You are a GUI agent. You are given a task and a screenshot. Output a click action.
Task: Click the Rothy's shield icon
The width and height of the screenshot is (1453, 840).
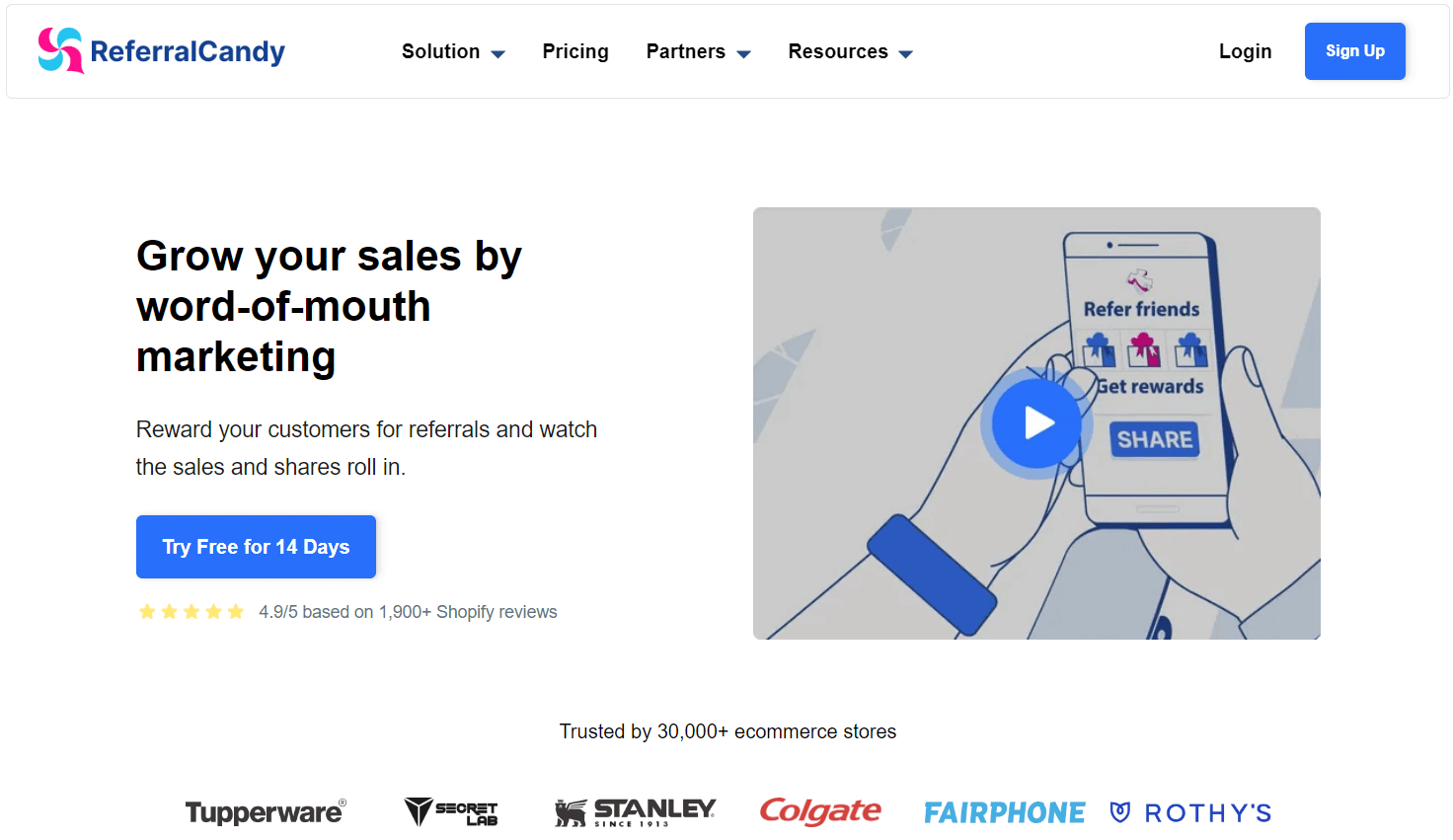click(1120, 811)
